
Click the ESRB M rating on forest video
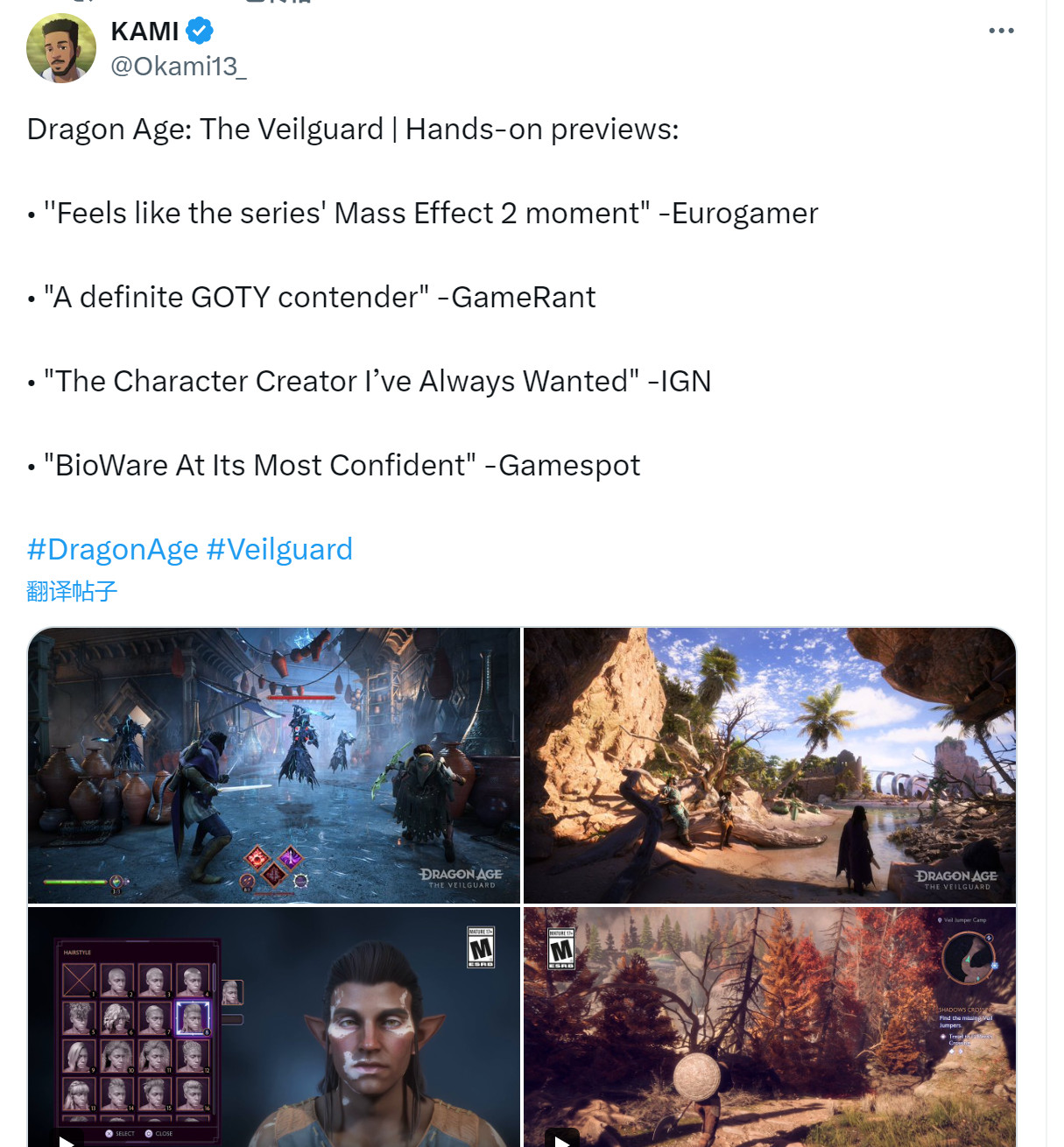click(561, 948)
